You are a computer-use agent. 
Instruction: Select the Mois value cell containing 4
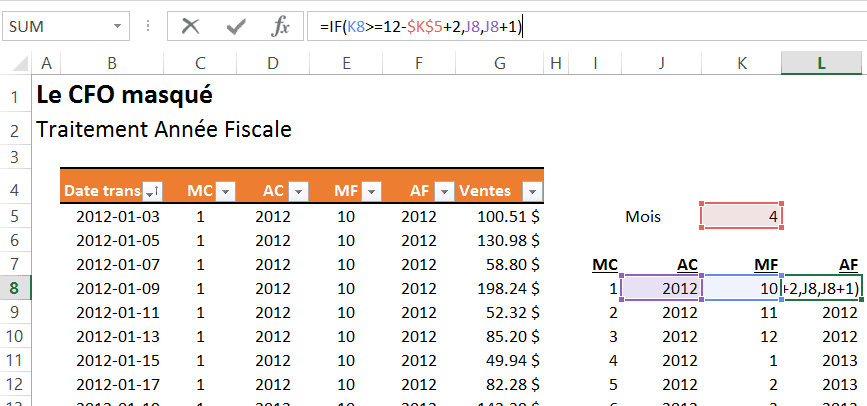point(742,216)
